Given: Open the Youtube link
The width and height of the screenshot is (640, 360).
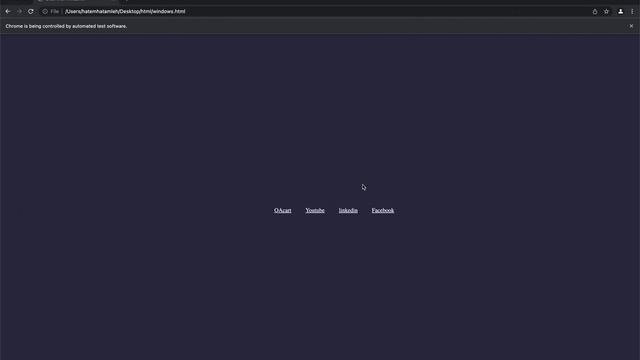Looking at the screenshot, I should click(315, 210).
